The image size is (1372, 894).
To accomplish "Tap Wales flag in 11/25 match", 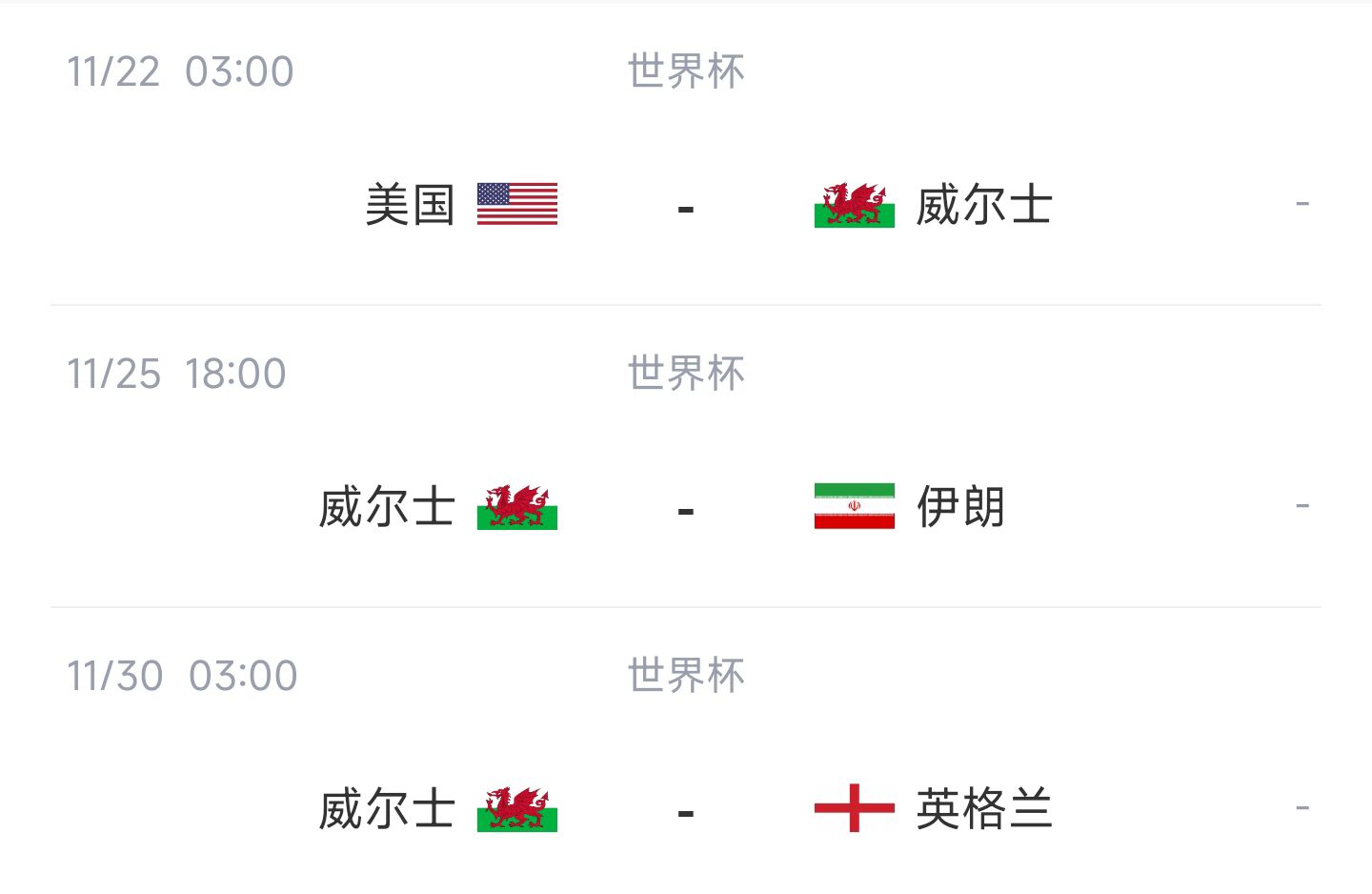I will [x=517, y=507].
